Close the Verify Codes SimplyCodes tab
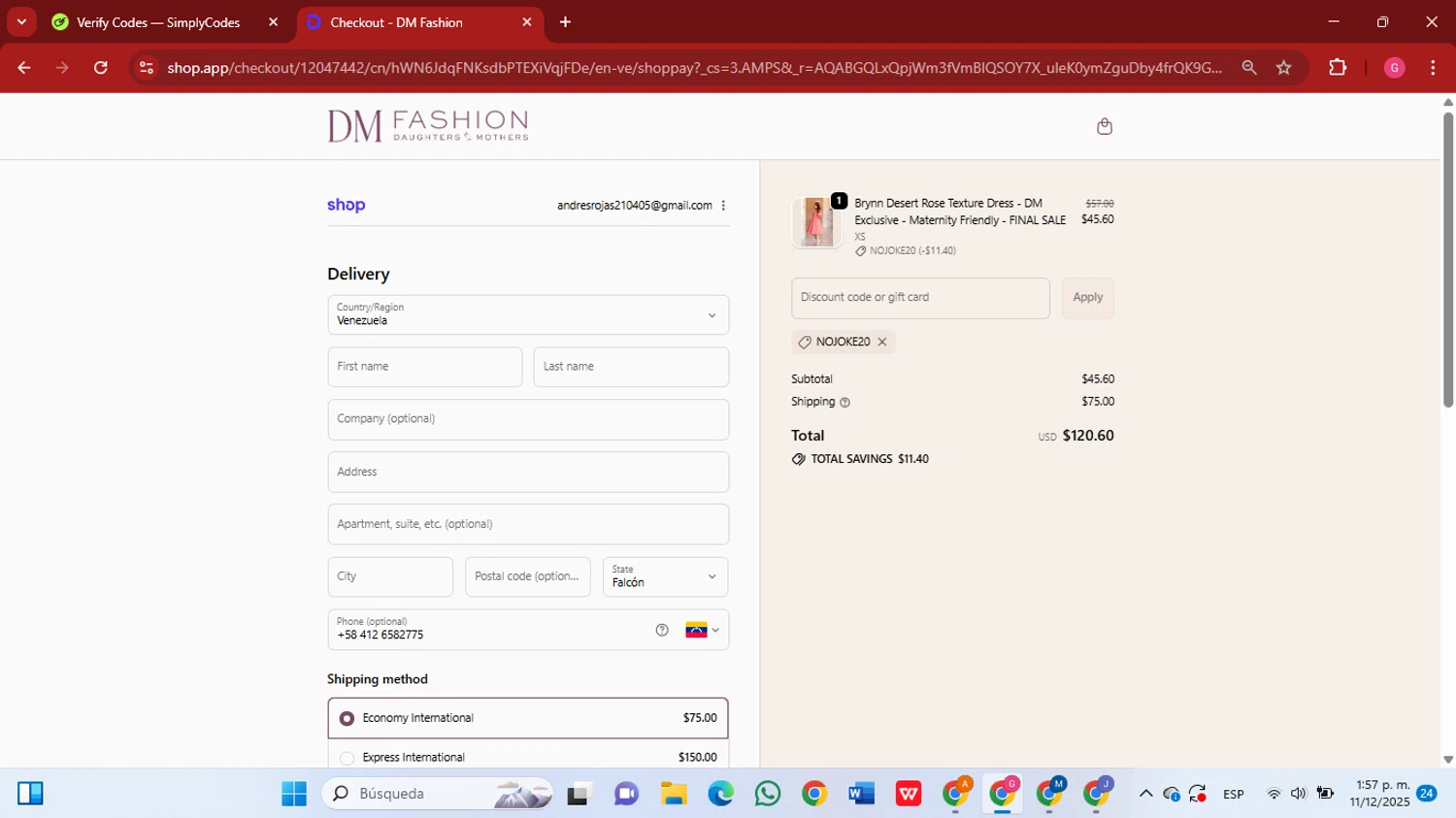This screenshot has height=818, width=1456. (274, 22)
